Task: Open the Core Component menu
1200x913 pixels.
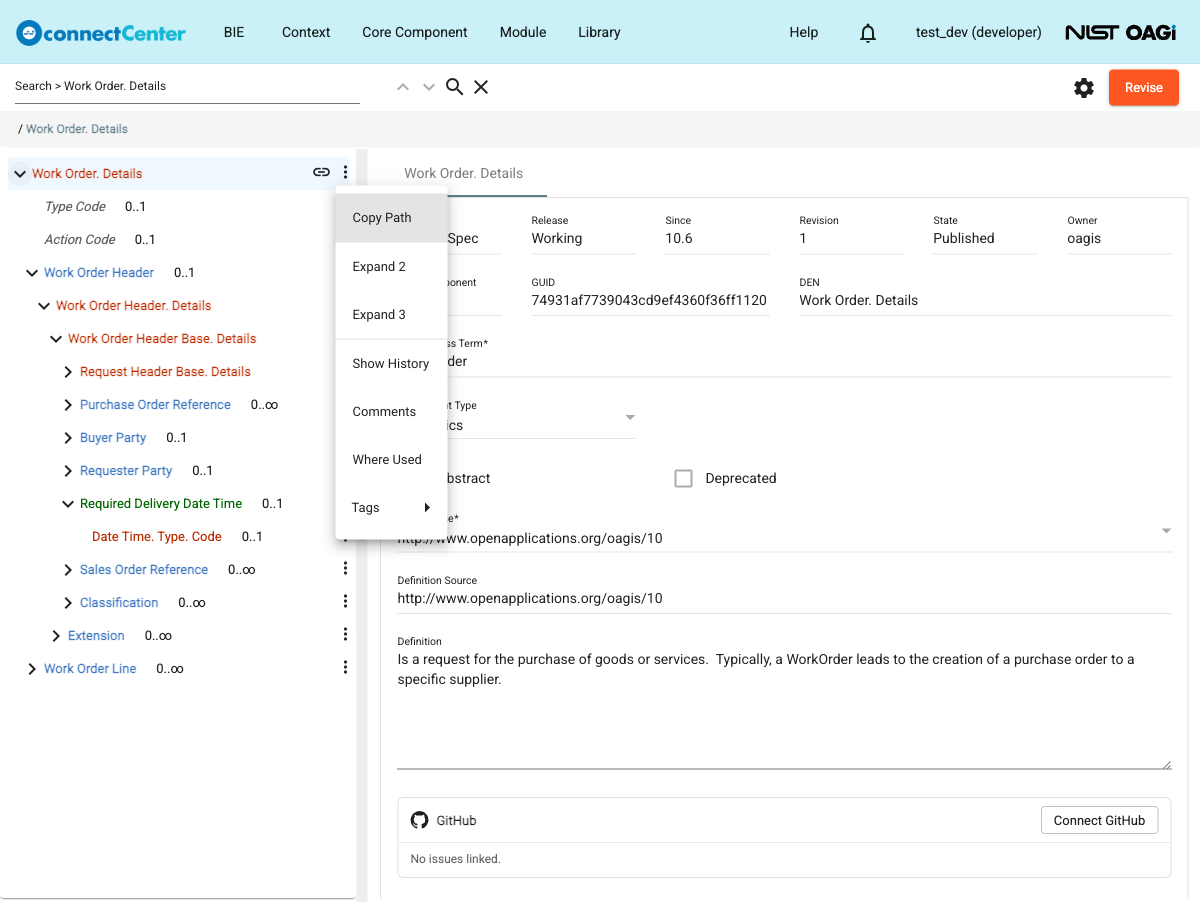Action: coord(415,32)
